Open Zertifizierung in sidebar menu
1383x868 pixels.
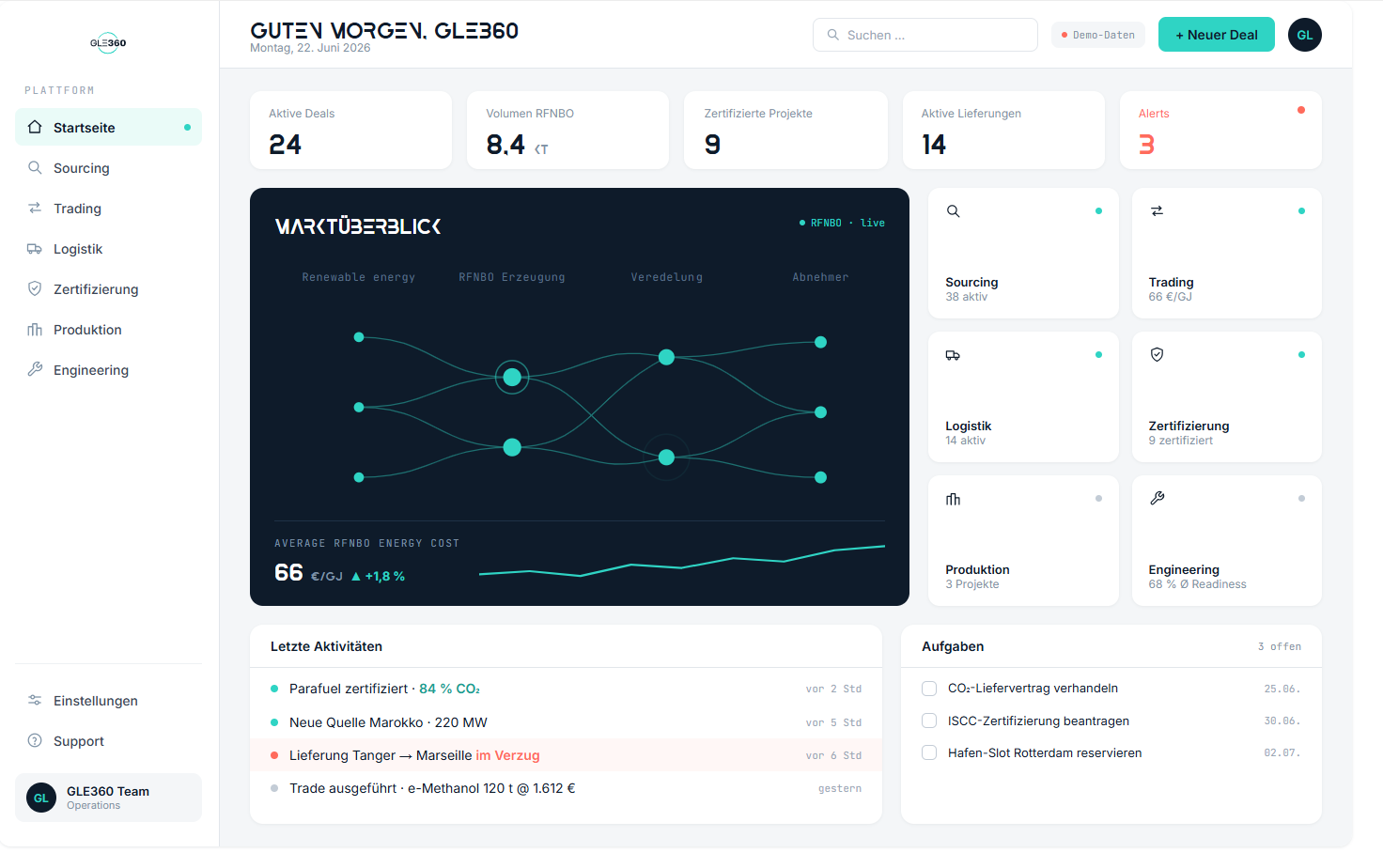tap(108, 288)
